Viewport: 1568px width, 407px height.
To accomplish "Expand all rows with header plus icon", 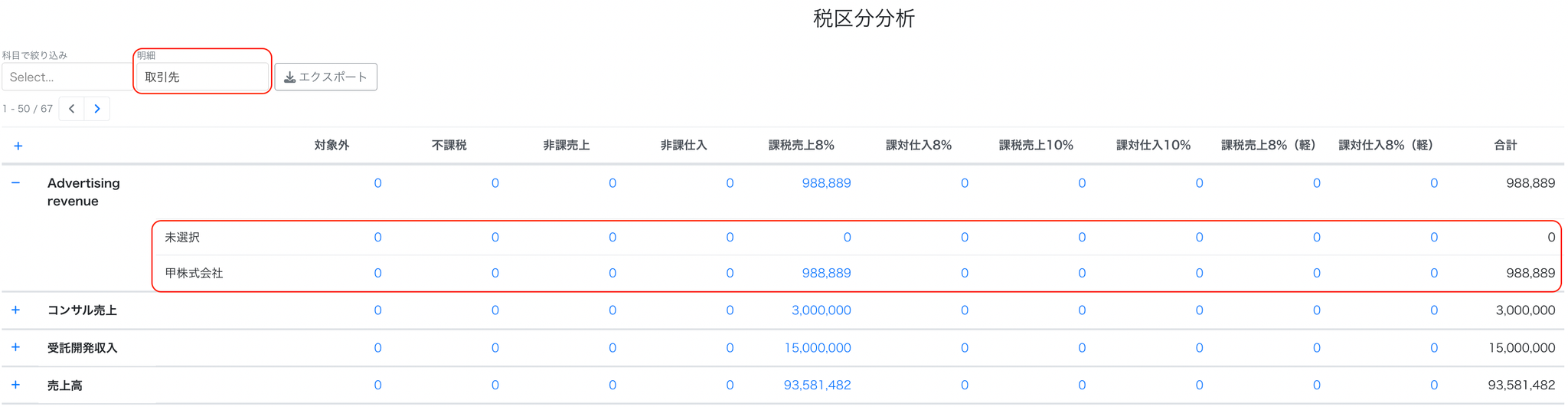I will (x=18, y=146).
